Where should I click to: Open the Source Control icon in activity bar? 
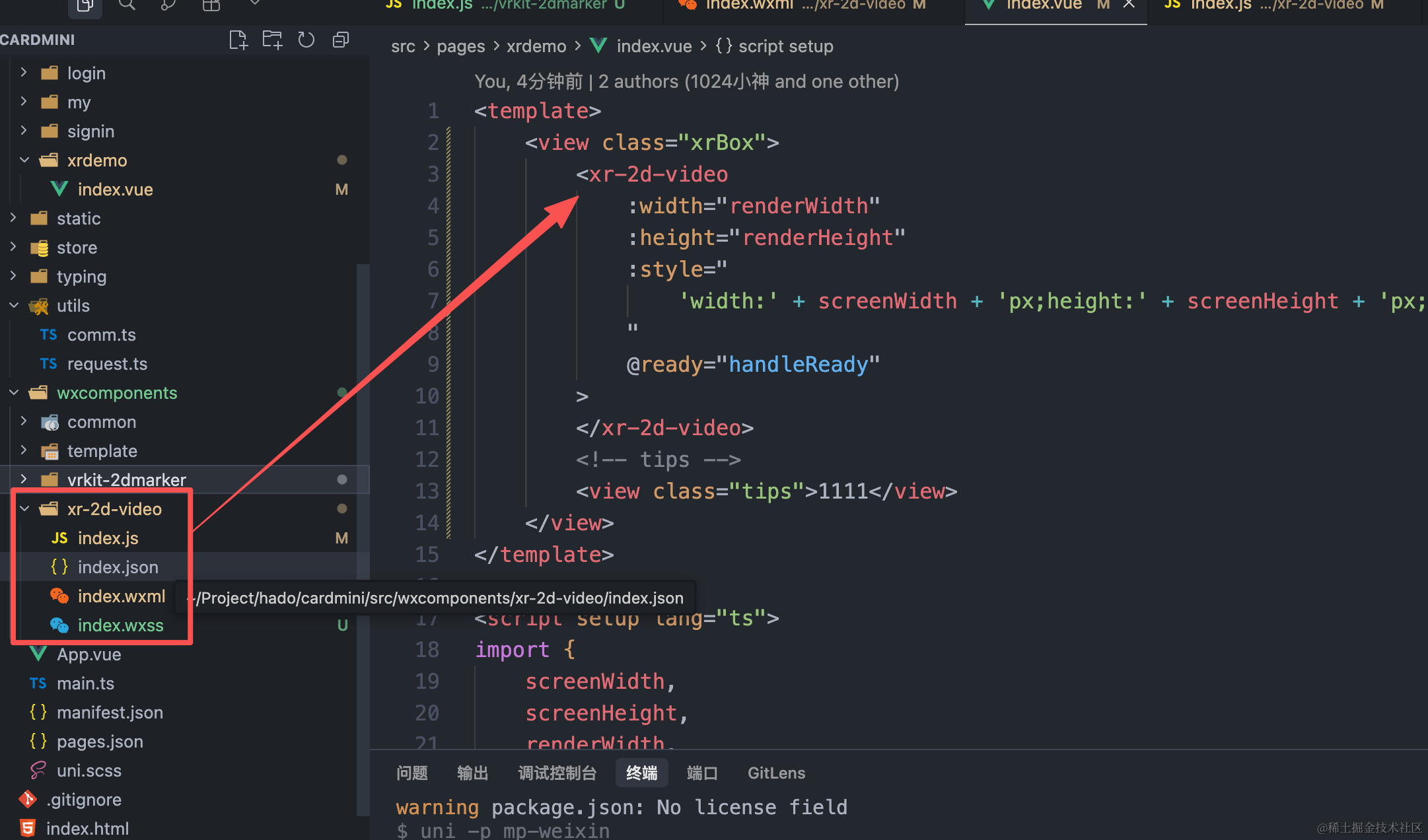pos(168,5)
